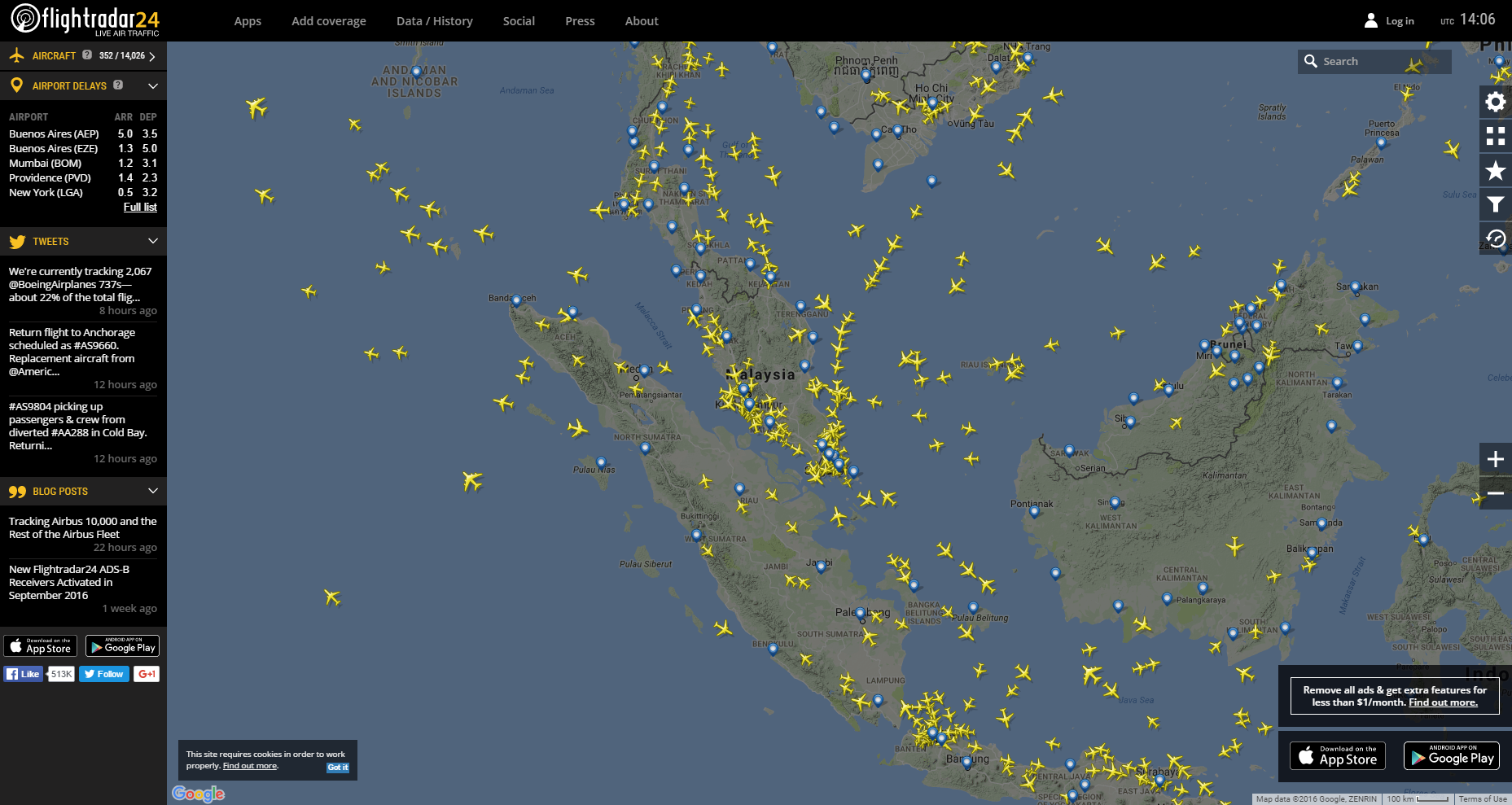Click Find out more in ads removal banner

click(x=1443, y=702)
